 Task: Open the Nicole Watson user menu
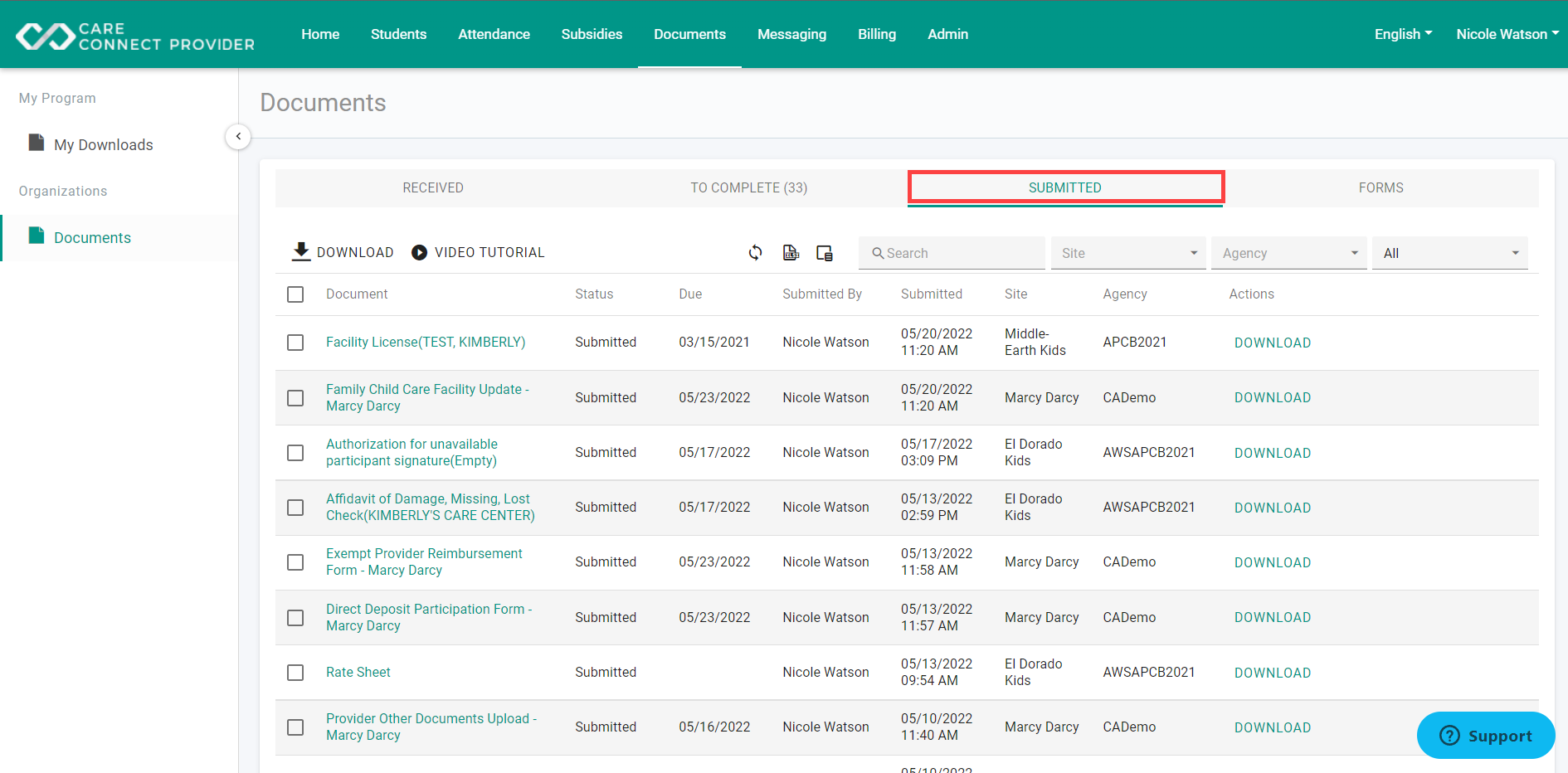coord(1507,34)
